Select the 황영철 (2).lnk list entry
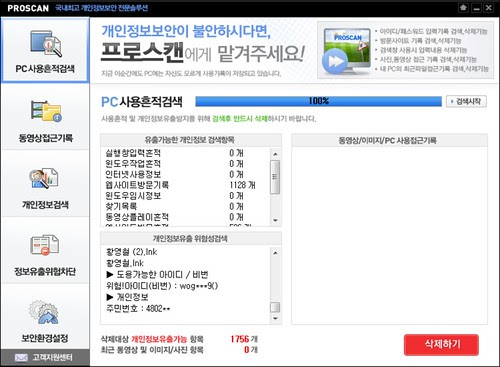 click(131, 252)
